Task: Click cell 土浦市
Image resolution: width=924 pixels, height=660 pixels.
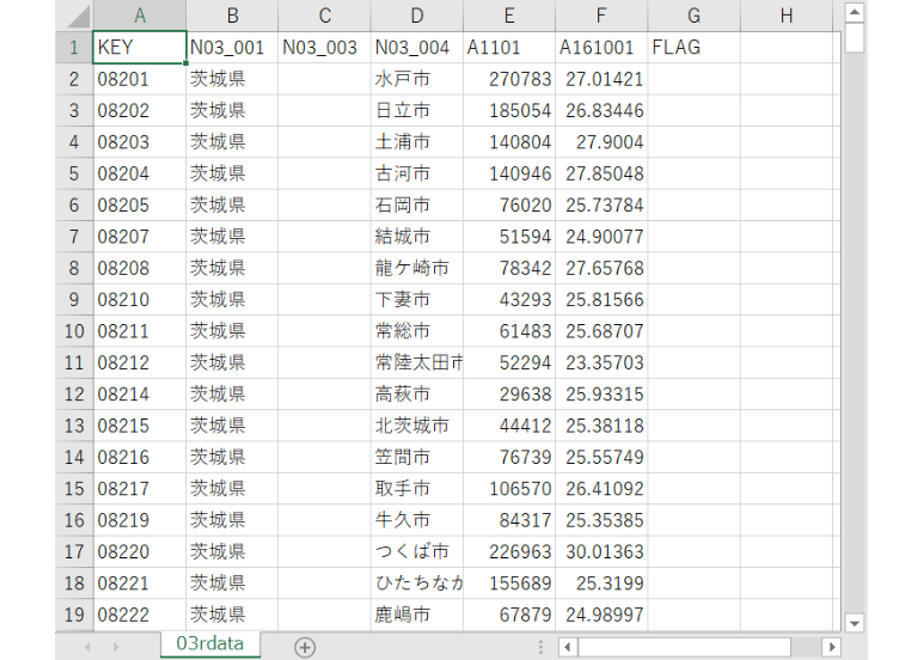Action: pyautogui.click(x=417, y=142)
